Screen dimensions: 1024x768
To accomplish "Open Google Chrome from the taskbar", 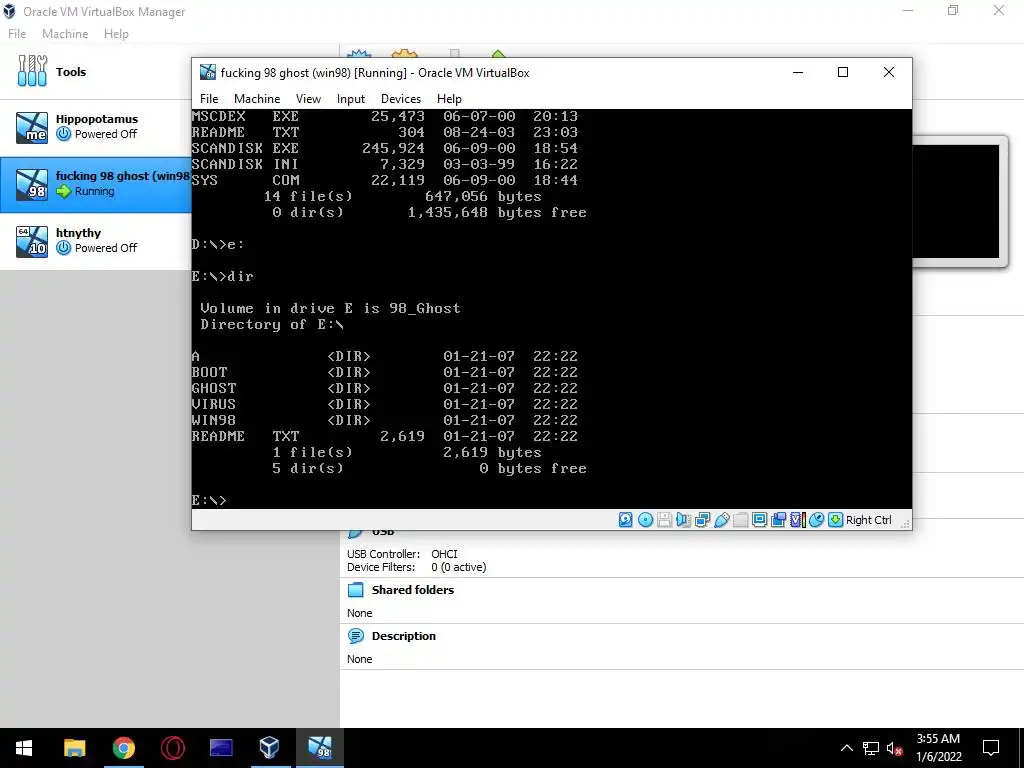I will tap(123, 748).
